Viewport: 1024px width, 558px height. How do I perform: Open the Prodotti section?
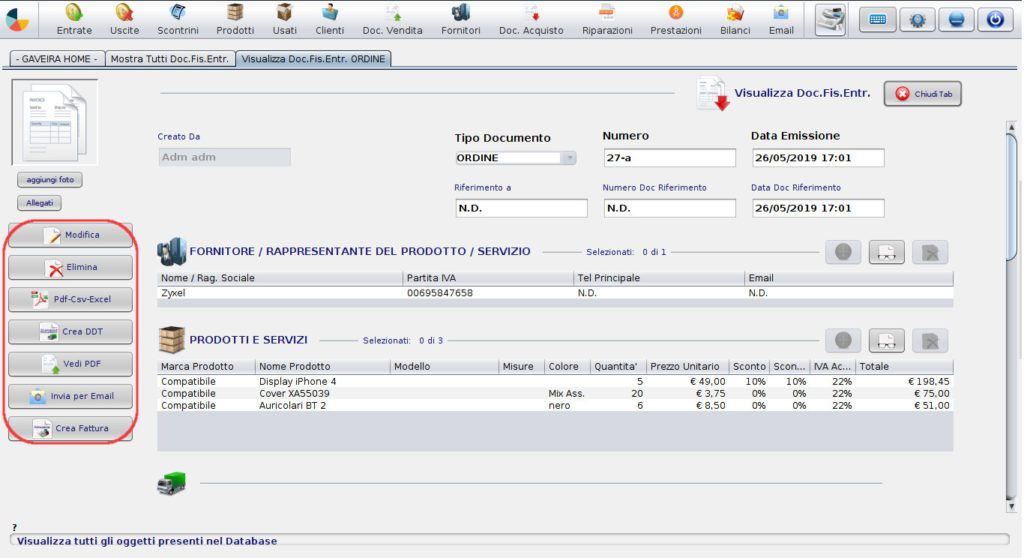point(235,19)
